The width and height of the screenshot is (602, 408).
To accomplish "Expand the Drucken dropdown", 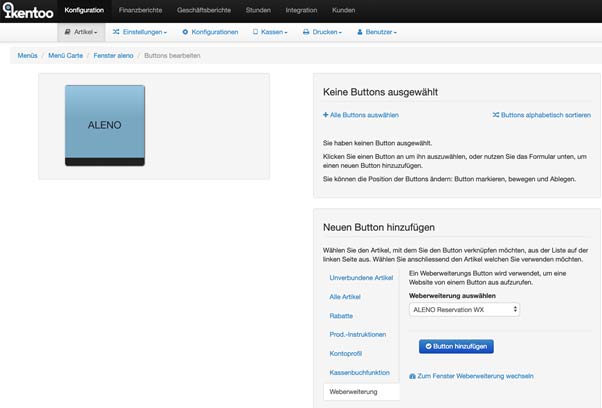I will point(322,32).
